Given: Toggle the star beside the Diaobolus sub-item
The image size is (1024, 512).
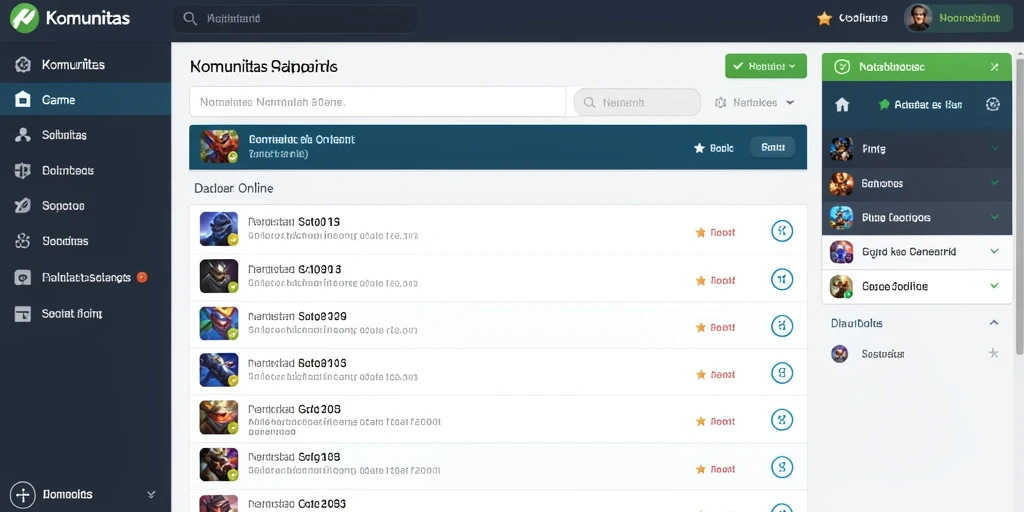Looking at the screenshot, I should (993, 353).
